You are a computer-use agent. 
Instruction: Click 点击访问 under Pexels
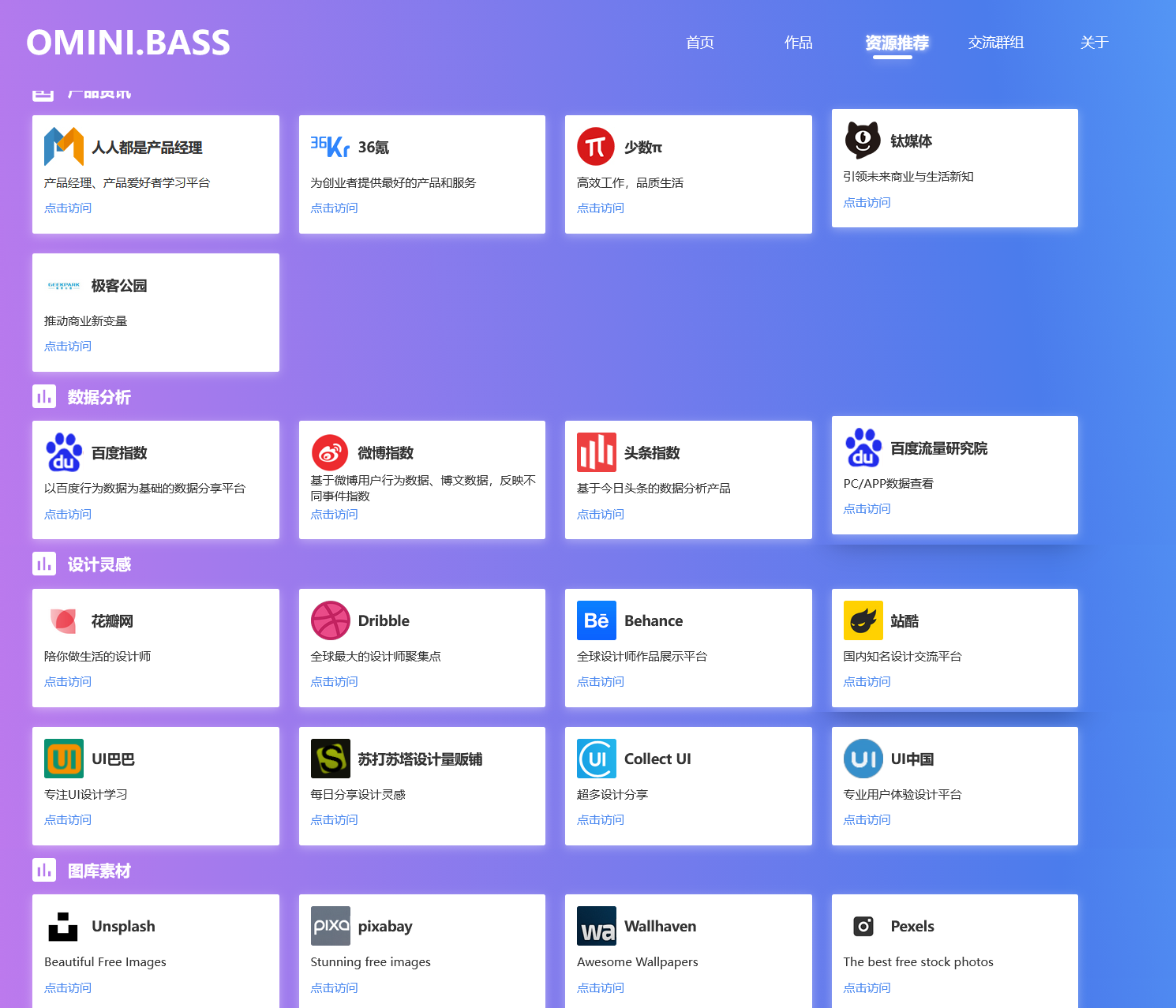(x=867, y=988)
